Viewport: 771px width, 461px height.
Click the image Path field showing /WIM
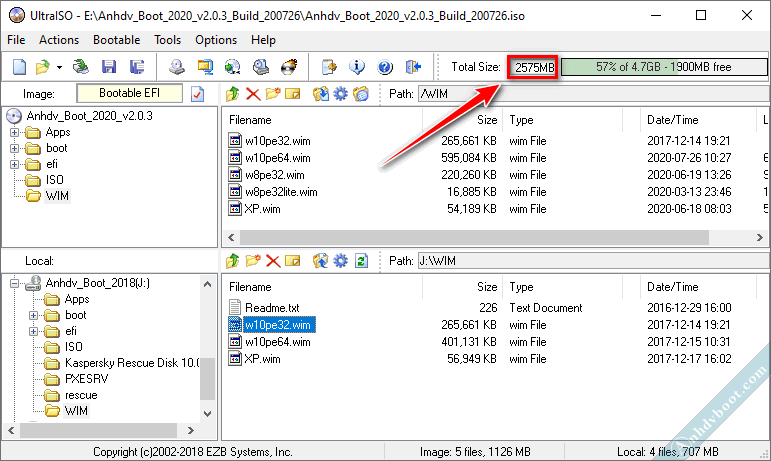(593, 93)
